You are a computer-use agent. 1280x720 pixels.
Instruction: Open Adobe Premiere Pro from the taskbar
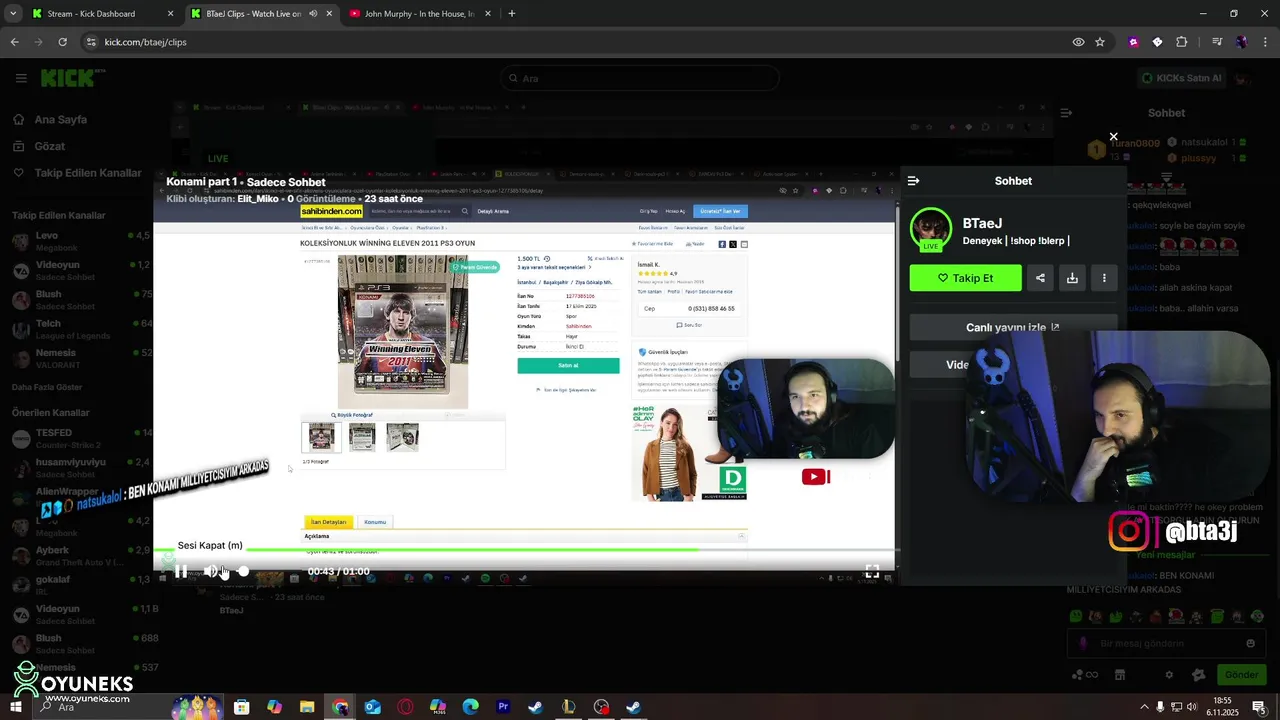503,707
